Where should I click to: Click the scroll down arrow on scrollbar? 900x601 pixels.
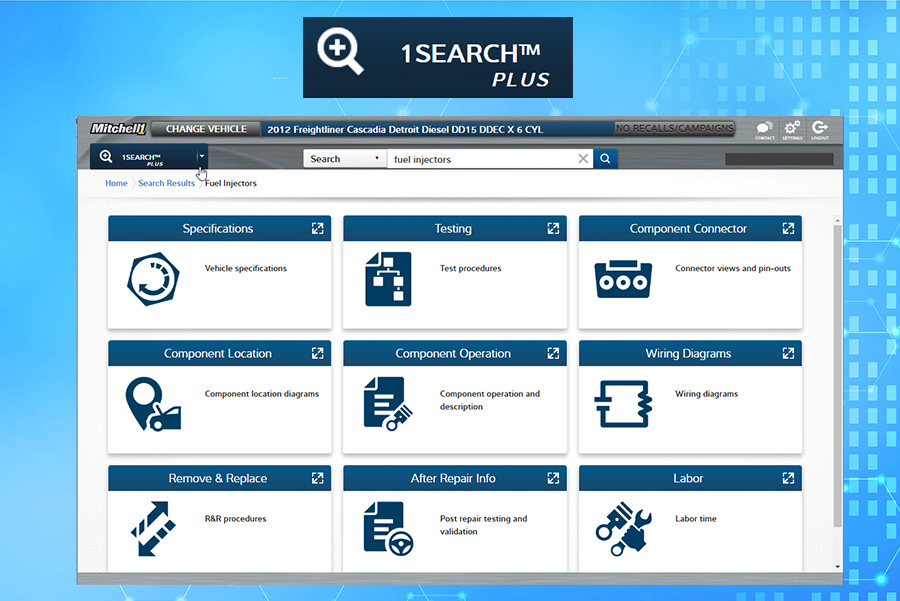pos(837,566)
